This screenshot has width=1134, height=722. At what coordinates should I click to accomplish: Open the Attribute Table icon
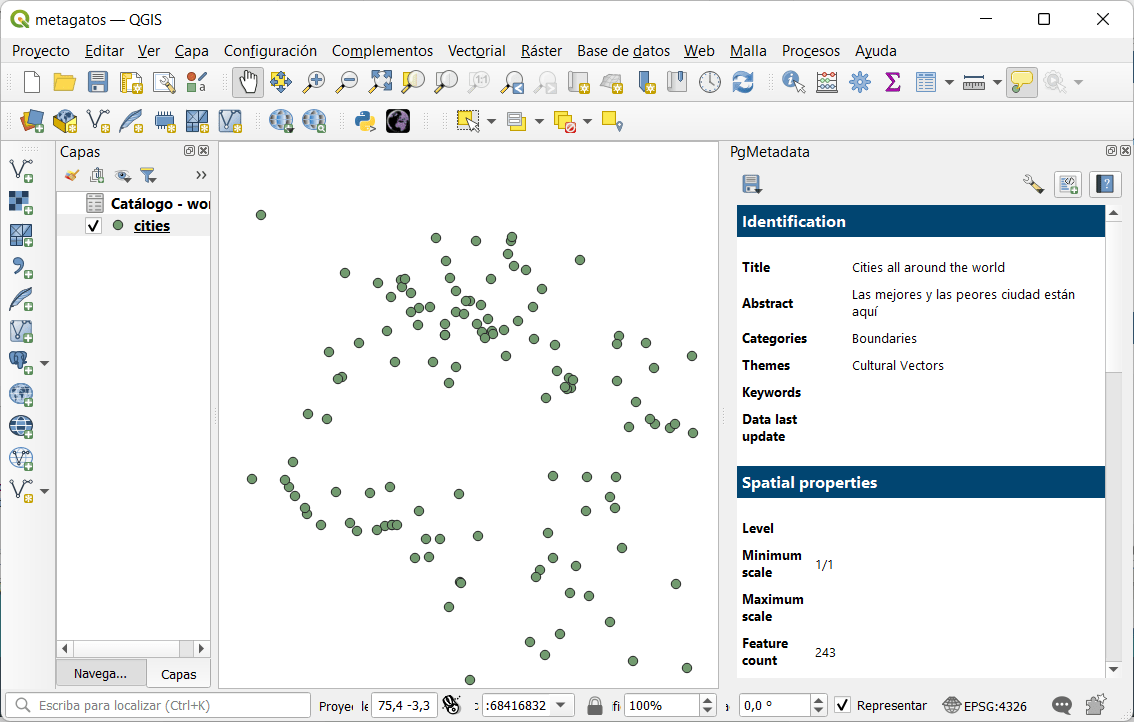point(925,82)
